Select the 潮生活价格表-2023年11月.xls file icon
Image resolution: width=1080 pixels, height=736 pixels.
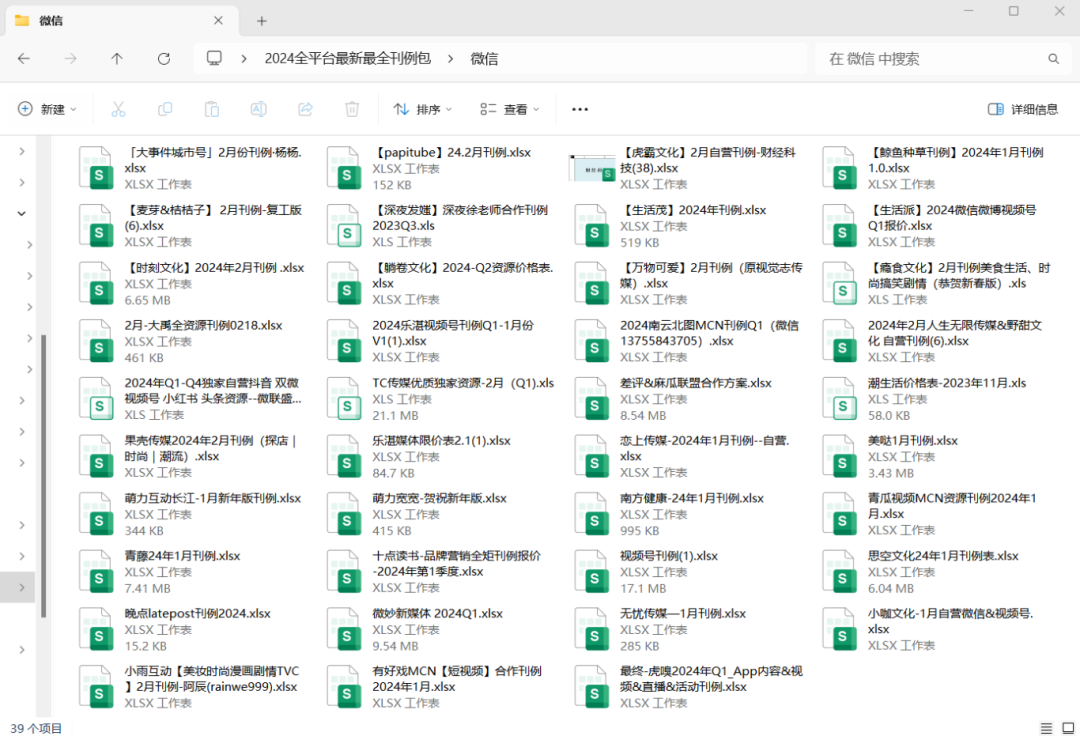point(840,399)
